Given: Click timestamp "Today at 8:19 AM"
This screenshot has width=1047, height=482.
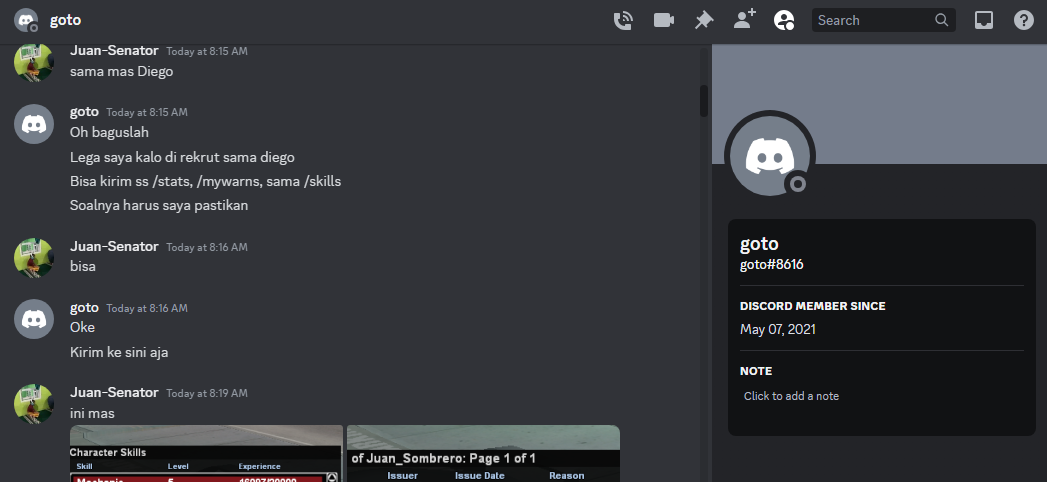Looking at the screenshot, I should tap(207, 393).
